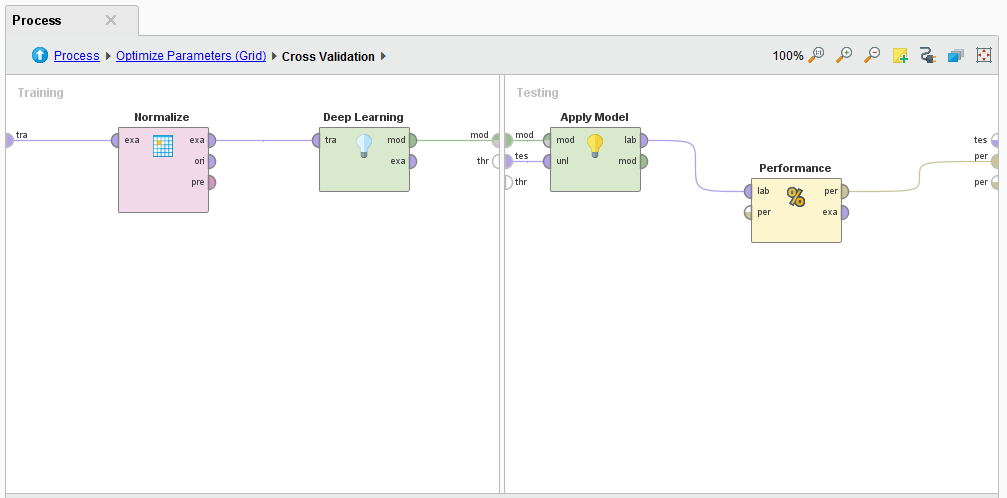Screen dimensions: 1007x498
Task: Click Deep Learning exa output port
Action: click(x=412, y=161)
